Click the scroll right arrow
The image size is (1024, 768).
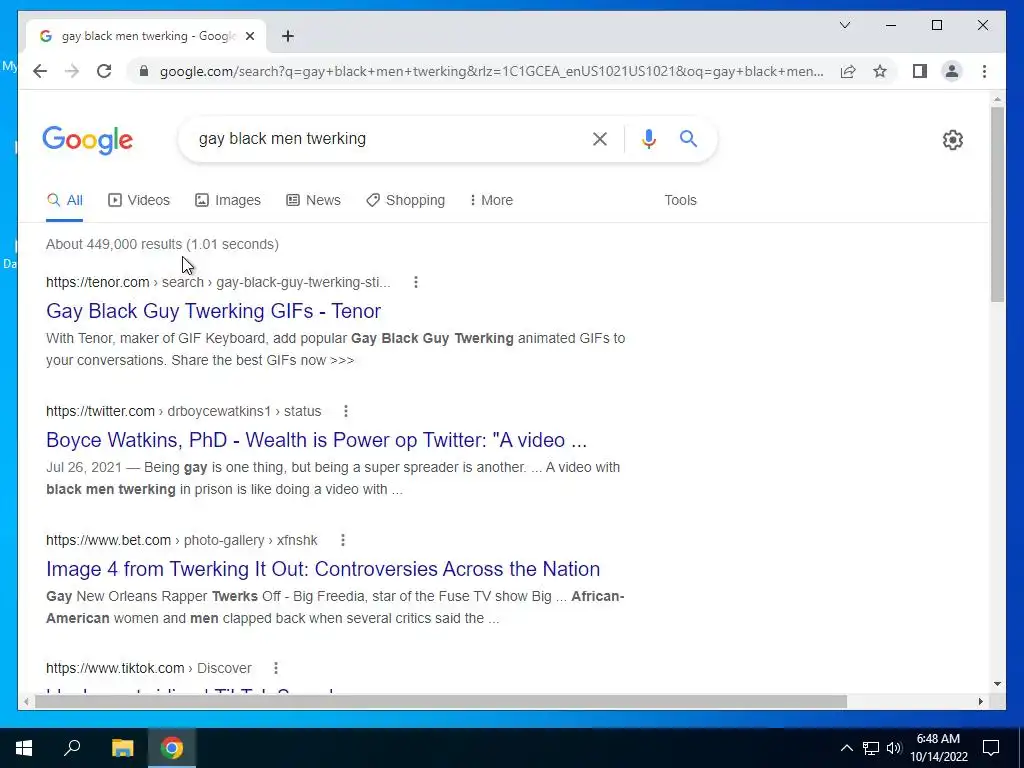coord(980,701)
